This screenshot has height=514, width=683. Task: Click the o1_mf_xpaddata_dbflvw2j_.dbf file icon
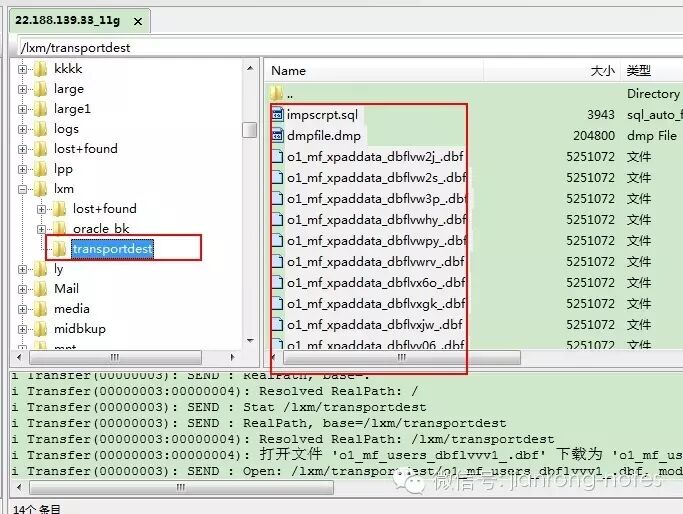click(277, 156)
